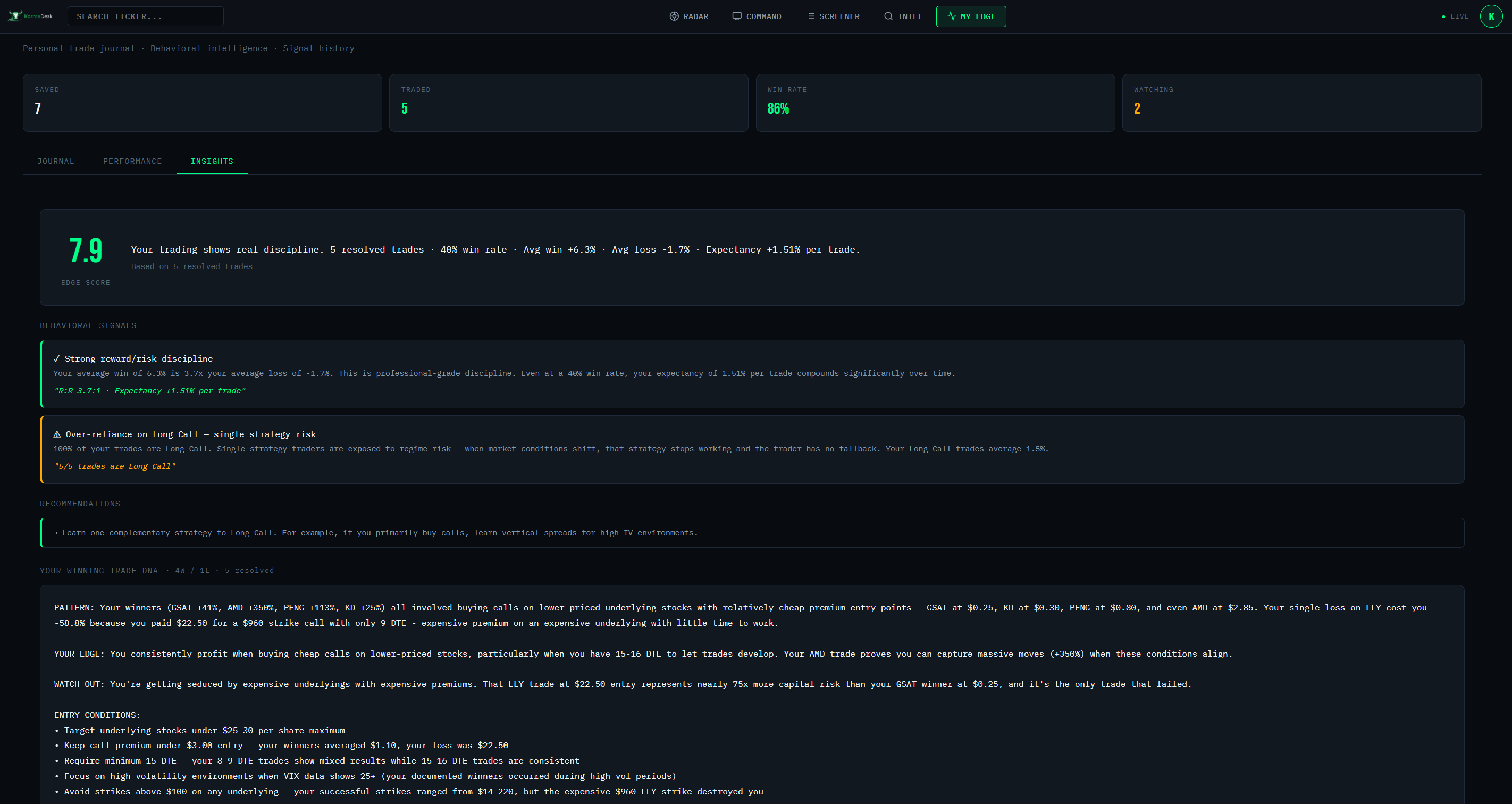Click the Screener list icon
Image resolution: width=1512 pixels, height=804 pixels.
811,16
